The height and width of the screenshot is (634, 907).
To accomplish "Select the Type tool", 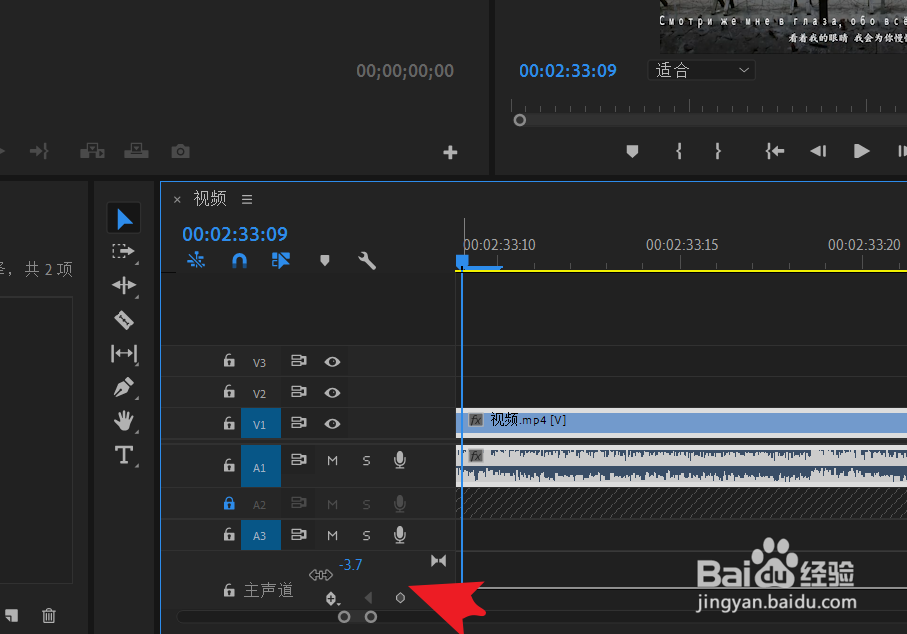I will [x=124, y=455].
